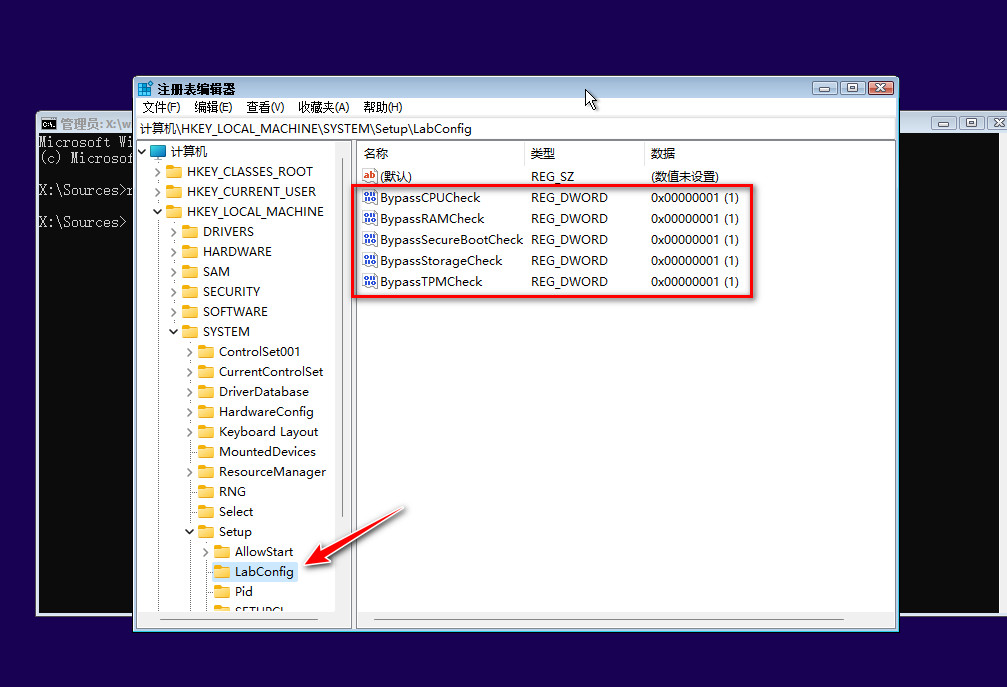Close the Registry Editor window
This screenshot has width=1007, height=687.
coord(880,88)
